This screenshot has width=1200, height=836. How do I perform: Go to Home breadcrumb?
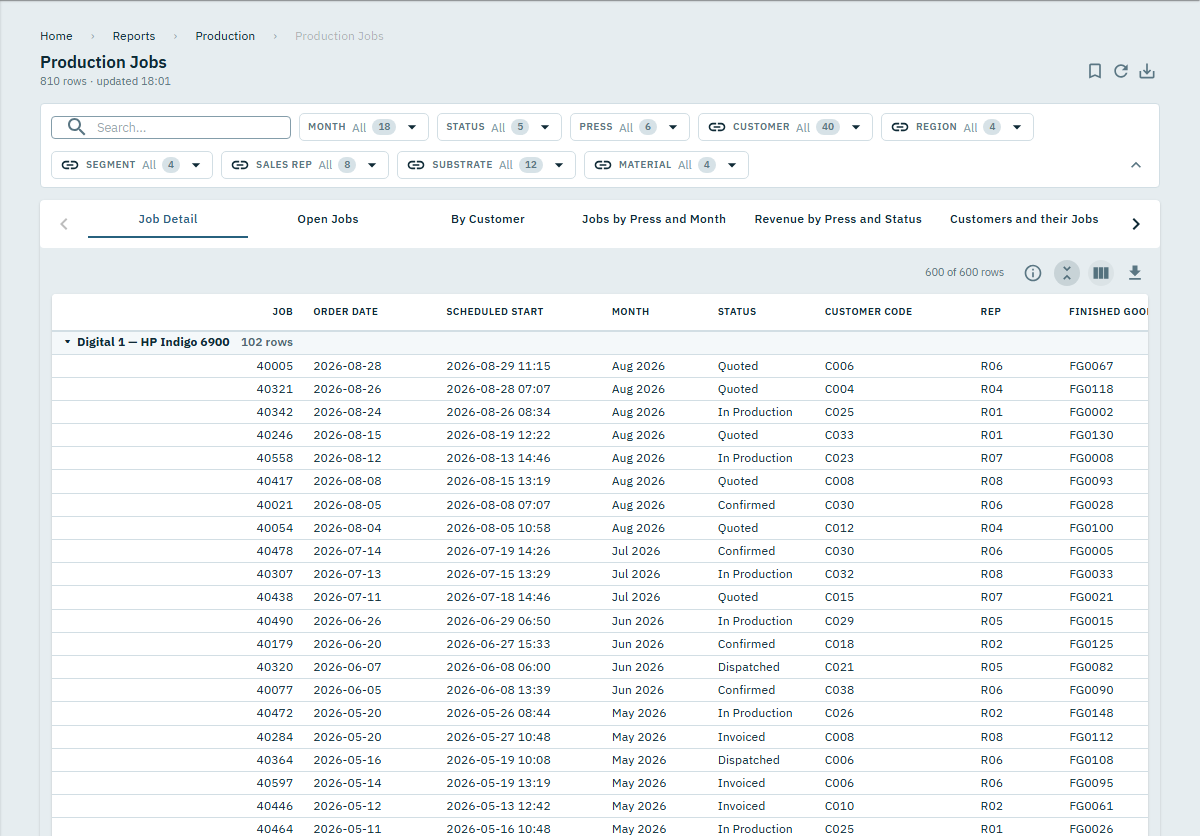pos(56,36)
